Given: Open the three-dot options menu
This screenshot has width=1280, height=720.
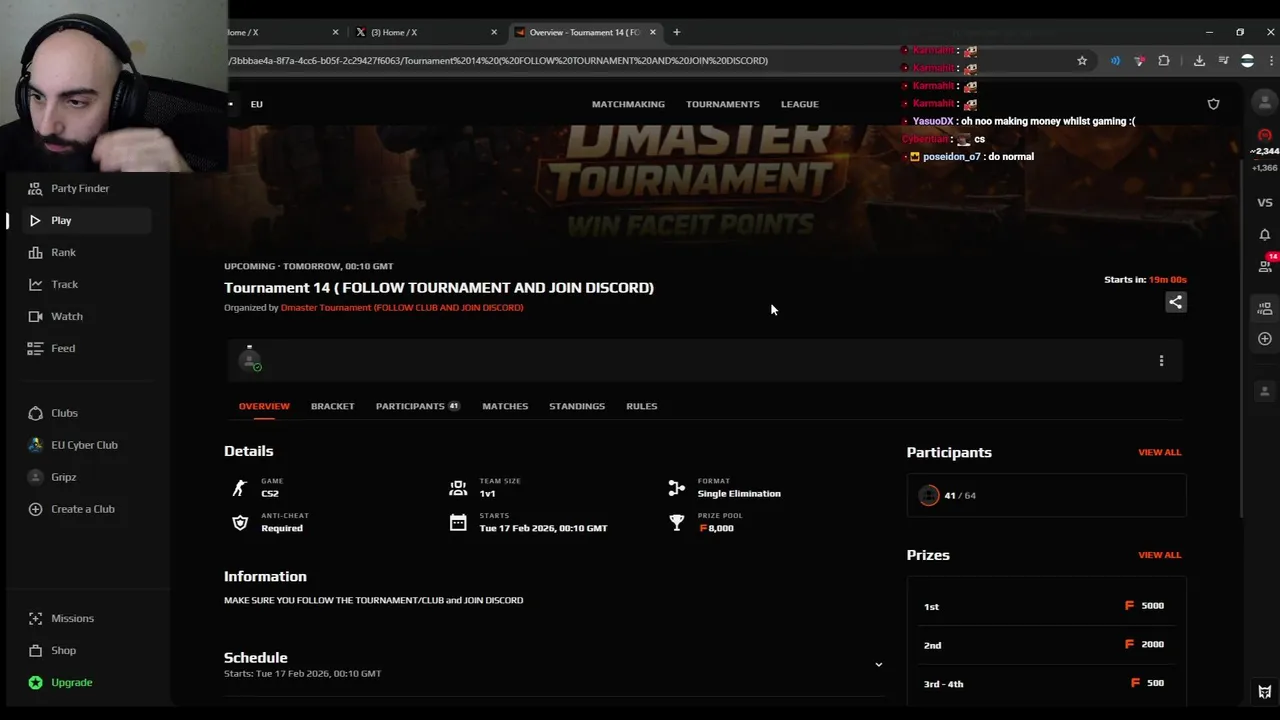Looking at the screenshot, I should coord(1161,361).
